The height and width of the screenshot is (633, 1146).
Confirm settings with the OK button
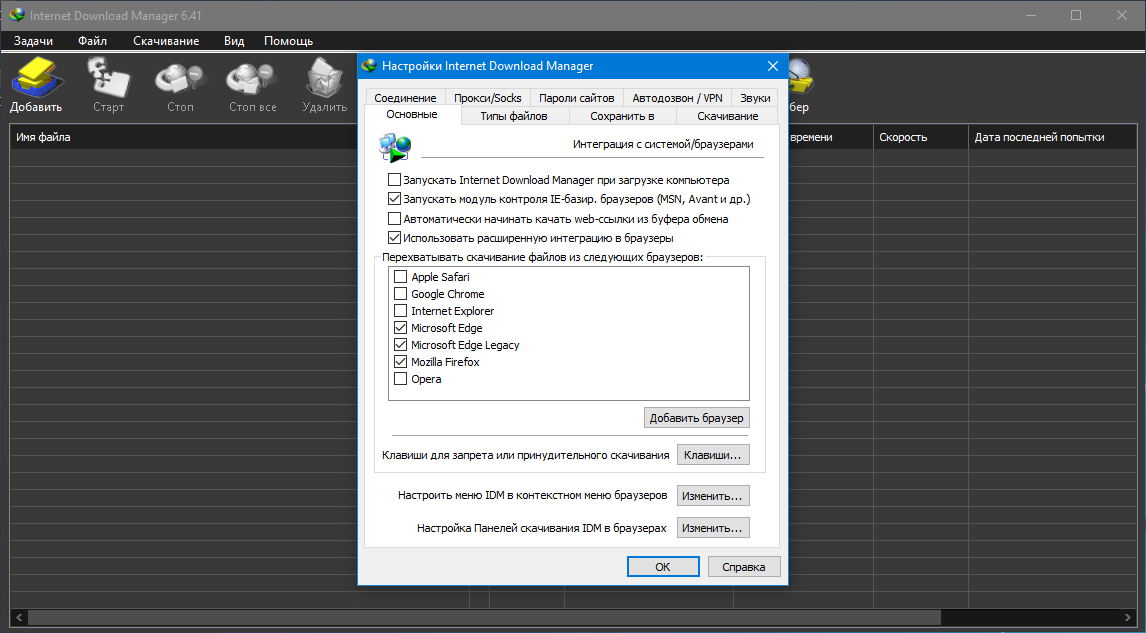pyautogui.click(x=662, y=566)
